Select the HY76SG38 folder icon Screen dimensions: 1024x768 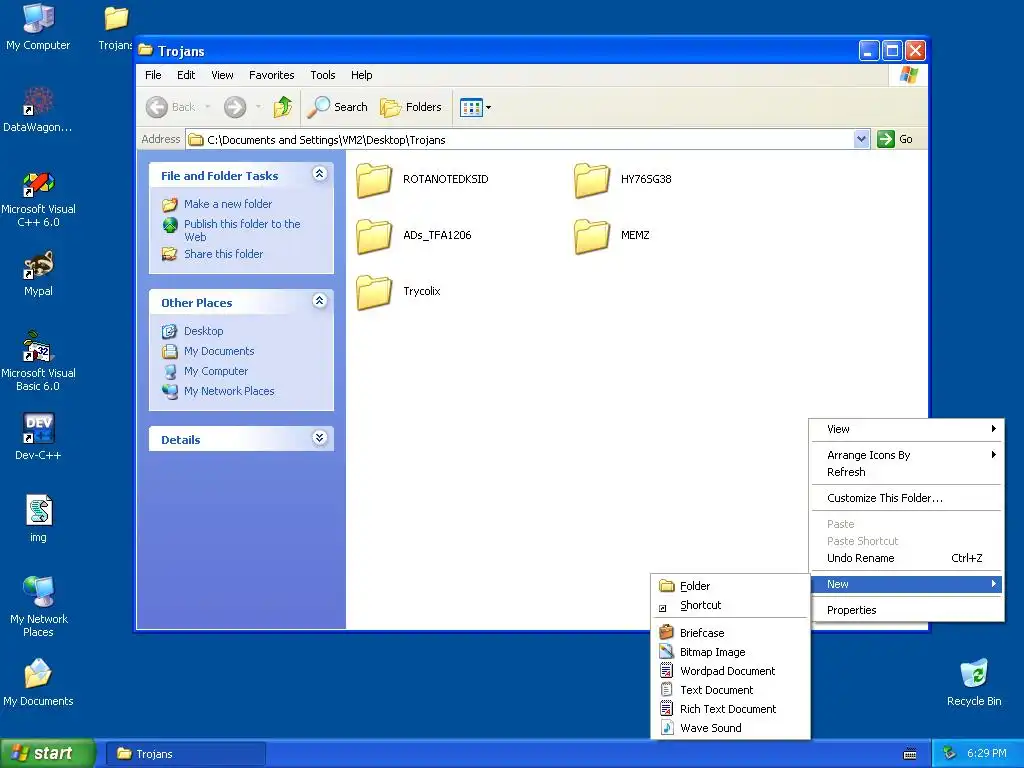click(592, 180)
